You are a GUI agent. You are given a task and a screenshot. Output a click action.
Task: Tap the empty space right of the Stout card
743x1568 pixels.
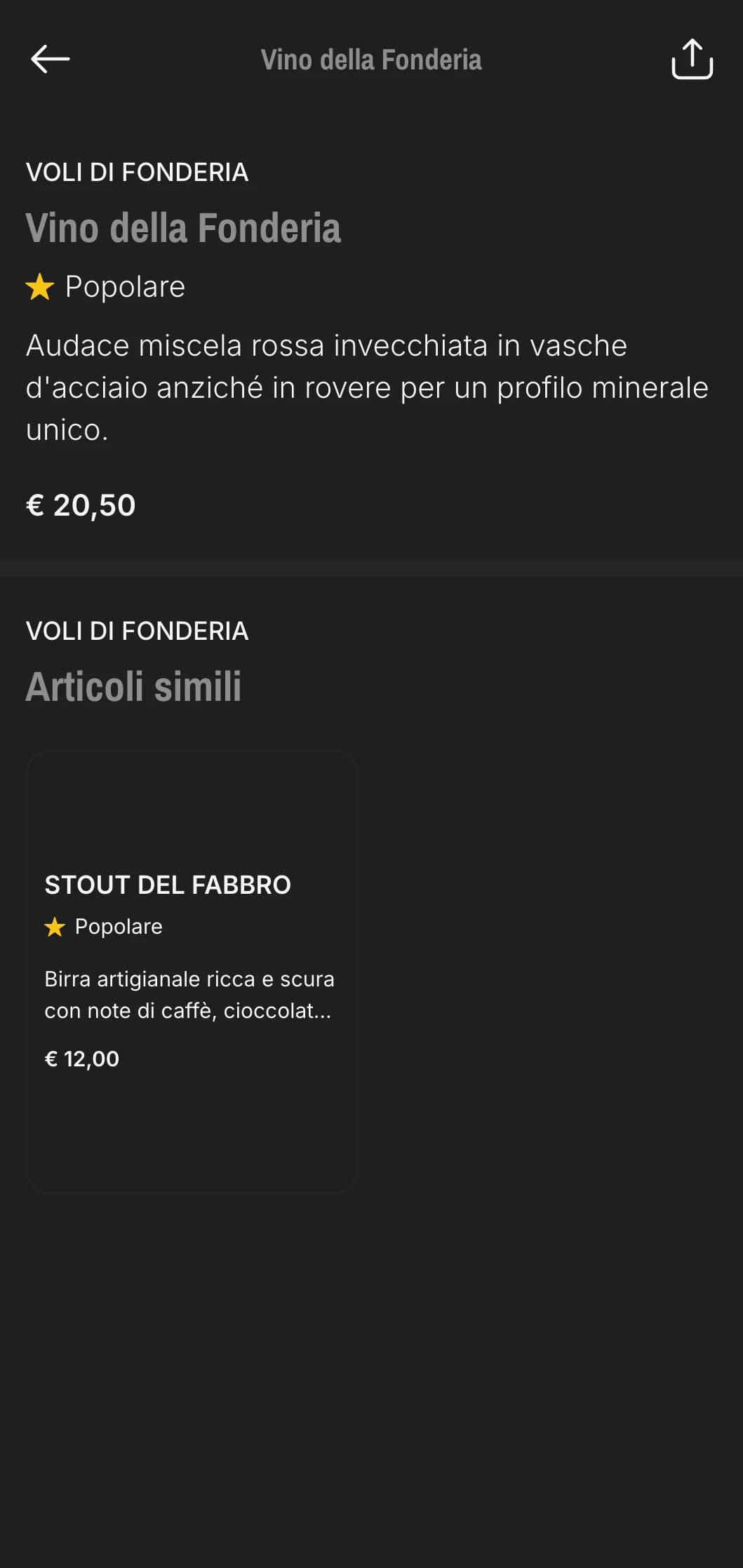[551, 971]
